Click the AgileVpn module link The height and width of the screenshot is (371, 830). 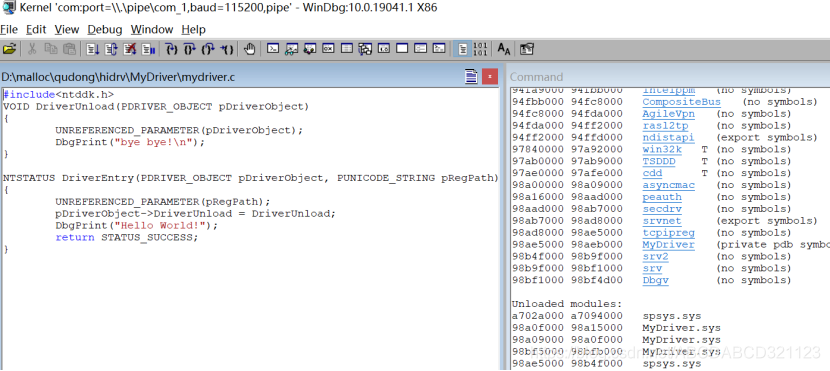tap(669, 114)
